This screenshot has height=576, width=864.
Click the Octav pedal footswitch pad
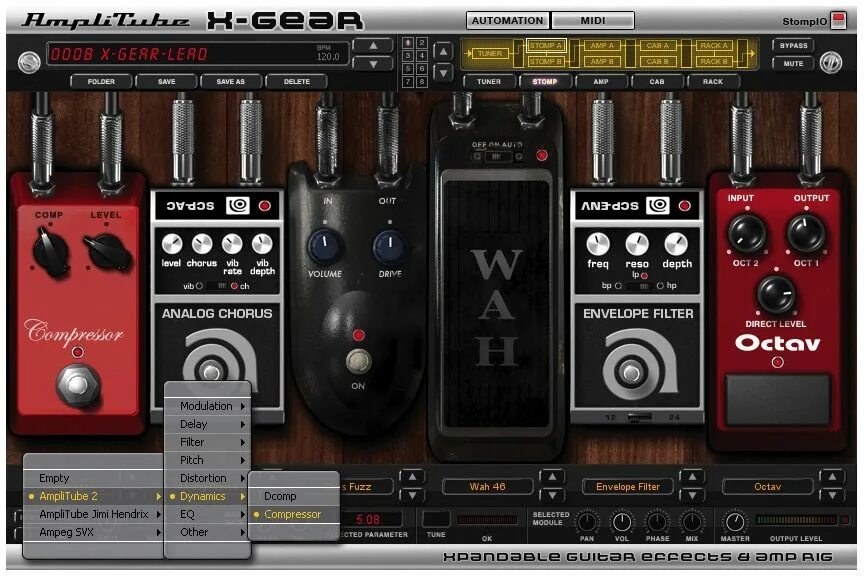click(x=777, y=400)
